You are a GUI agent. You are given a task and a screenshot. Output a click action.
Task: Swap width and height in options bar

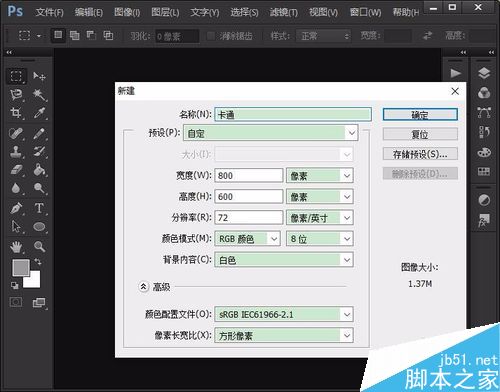click(x=427, y=35)
